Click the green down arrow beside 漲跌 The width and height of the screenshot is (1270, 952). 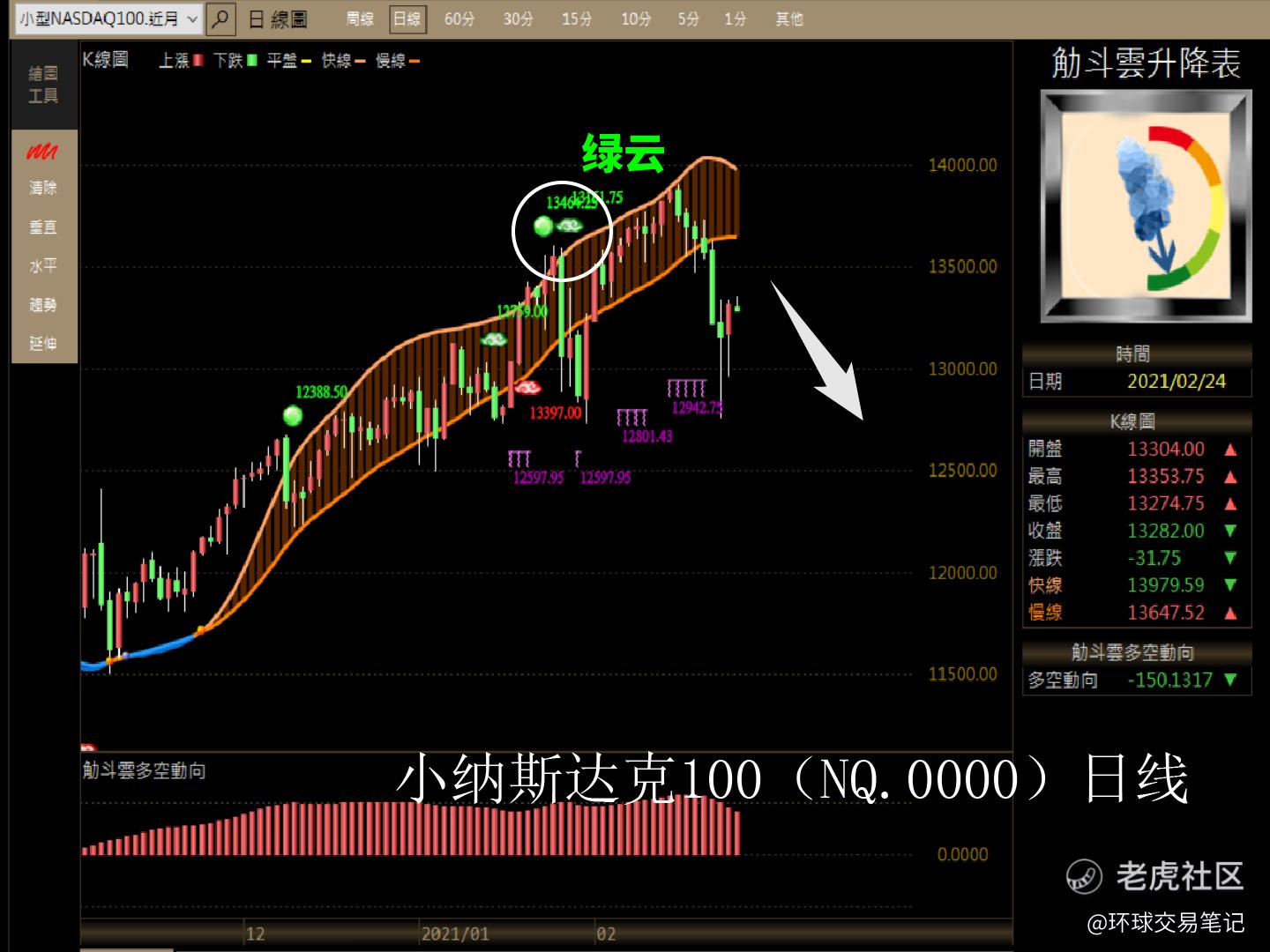click(x=1230, y=558)
